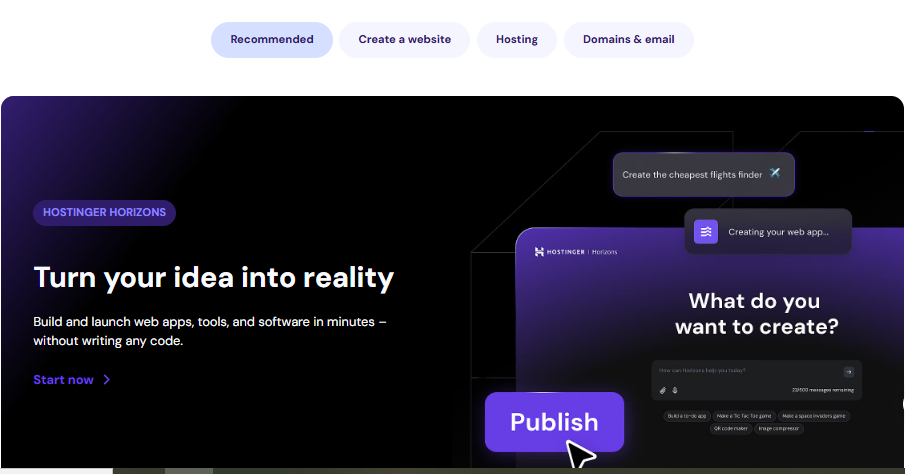Select the 'Make a Tic Tac Toe game' chip

[x=743, y=416]
